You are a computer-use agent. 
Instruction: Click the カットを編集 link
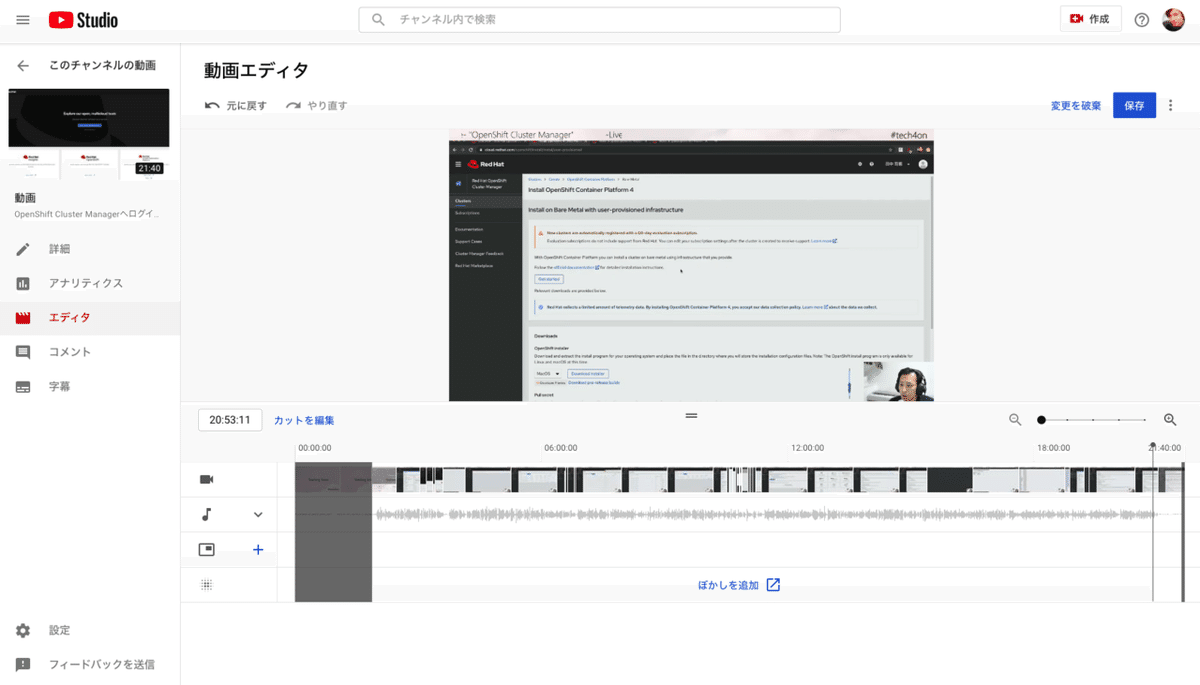click(304, 420)
